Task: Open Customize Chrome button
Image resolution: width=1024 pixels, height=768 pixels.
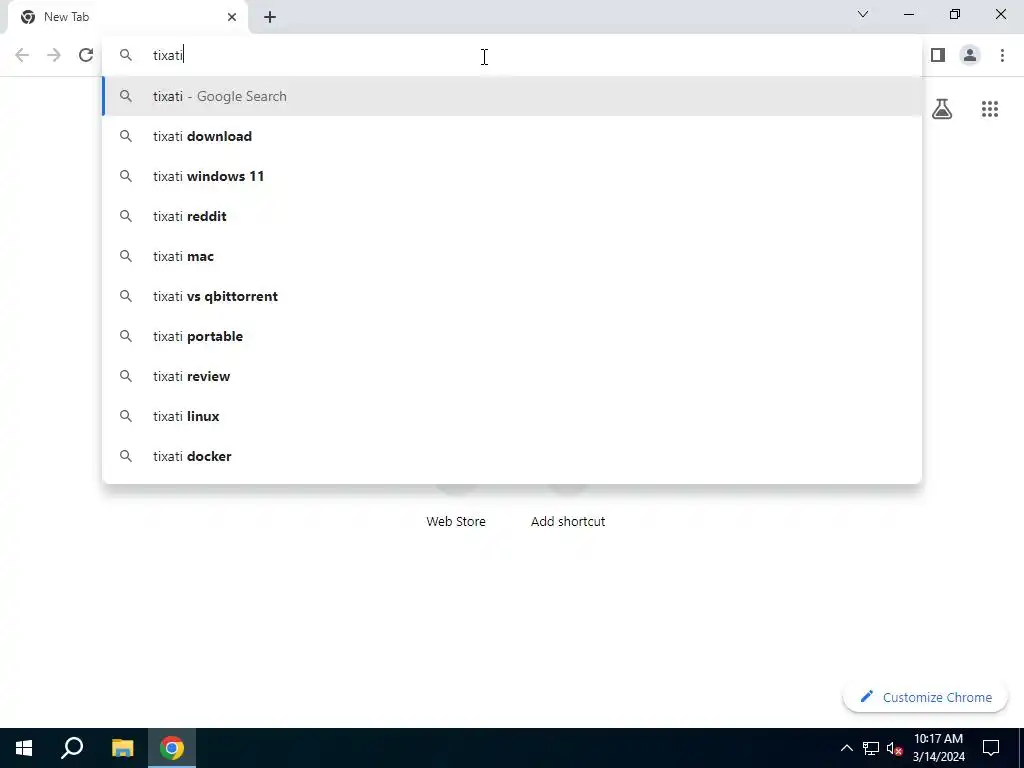Action: (925, 697)
